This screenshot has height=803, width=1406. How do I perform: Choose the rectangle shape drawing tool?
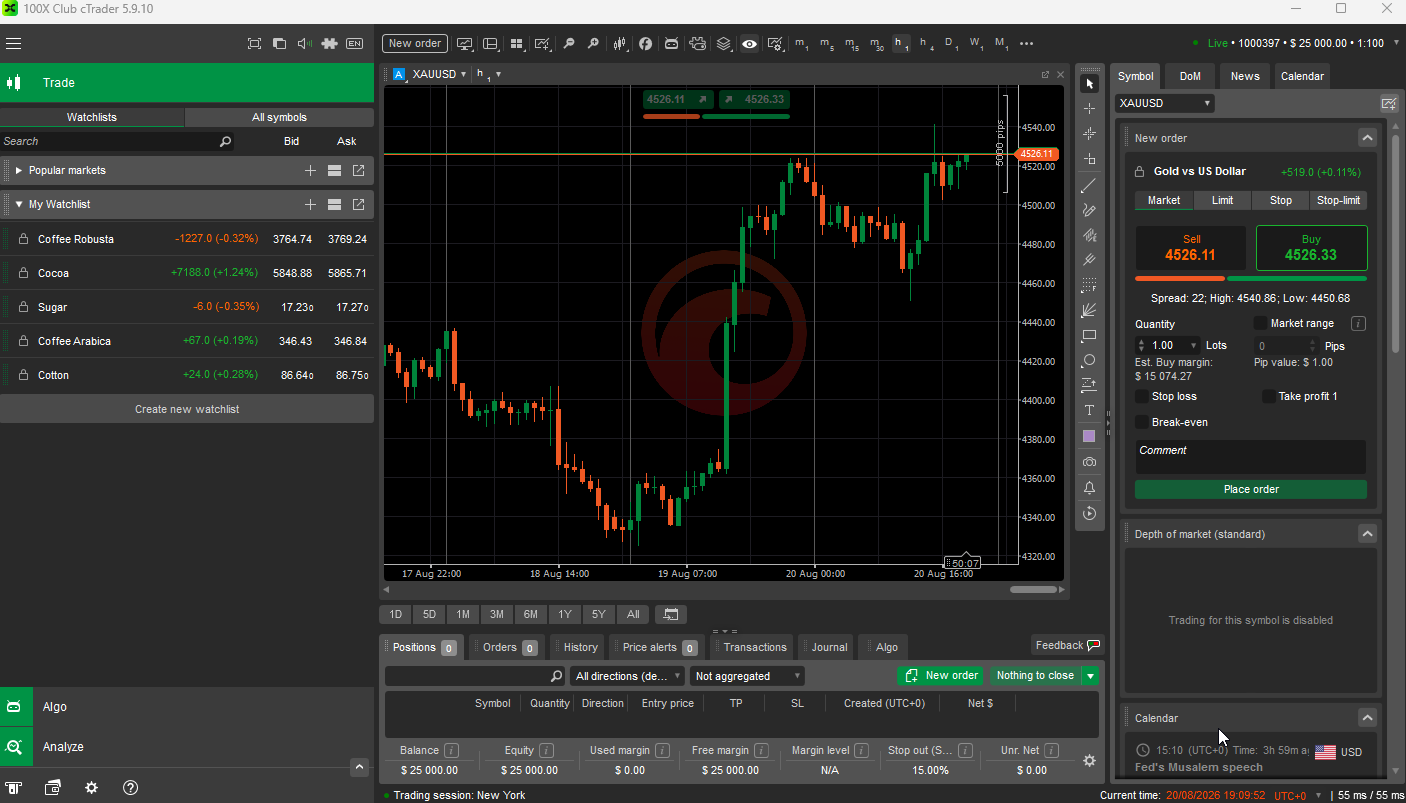[1090, 335]
